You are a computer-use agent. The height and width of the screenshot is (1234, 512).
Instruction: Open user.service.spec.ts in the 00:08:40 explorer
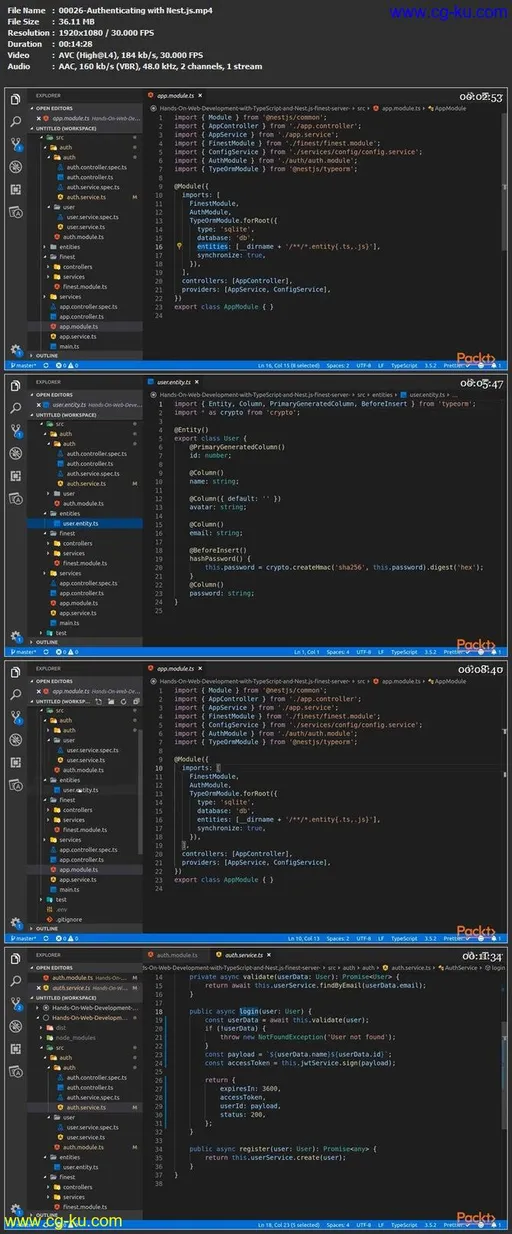point(93,750)
